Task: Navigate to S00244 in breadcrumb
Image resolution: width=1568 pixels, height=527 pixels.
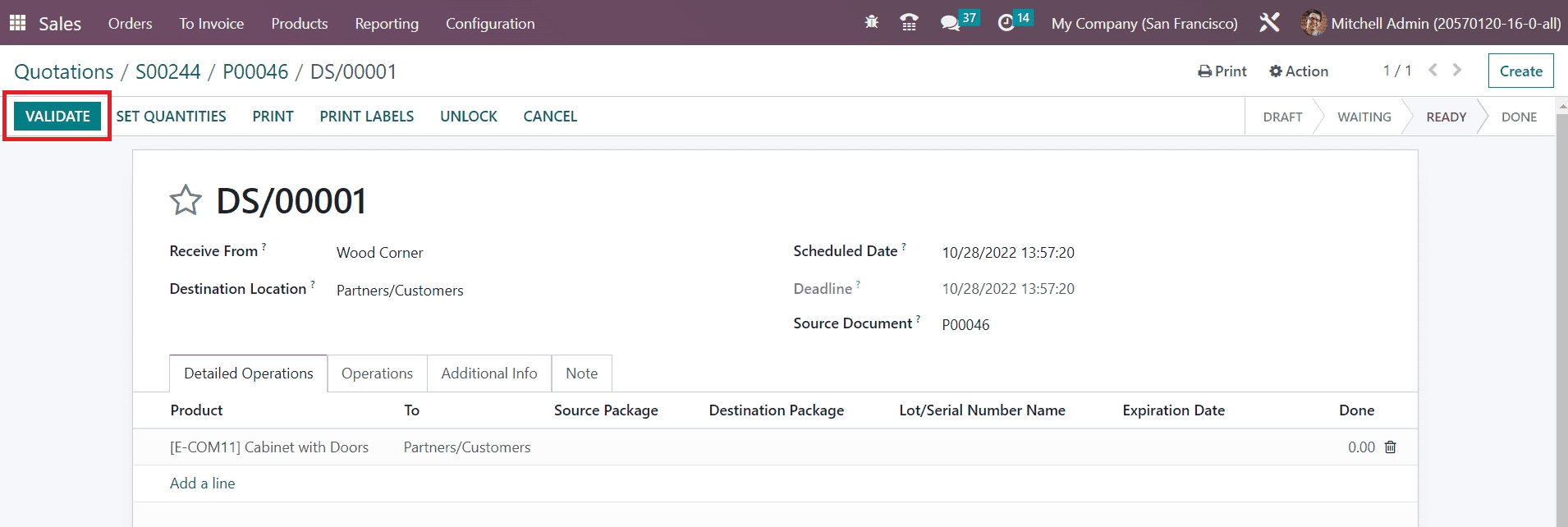Action: tap(167, 72)
